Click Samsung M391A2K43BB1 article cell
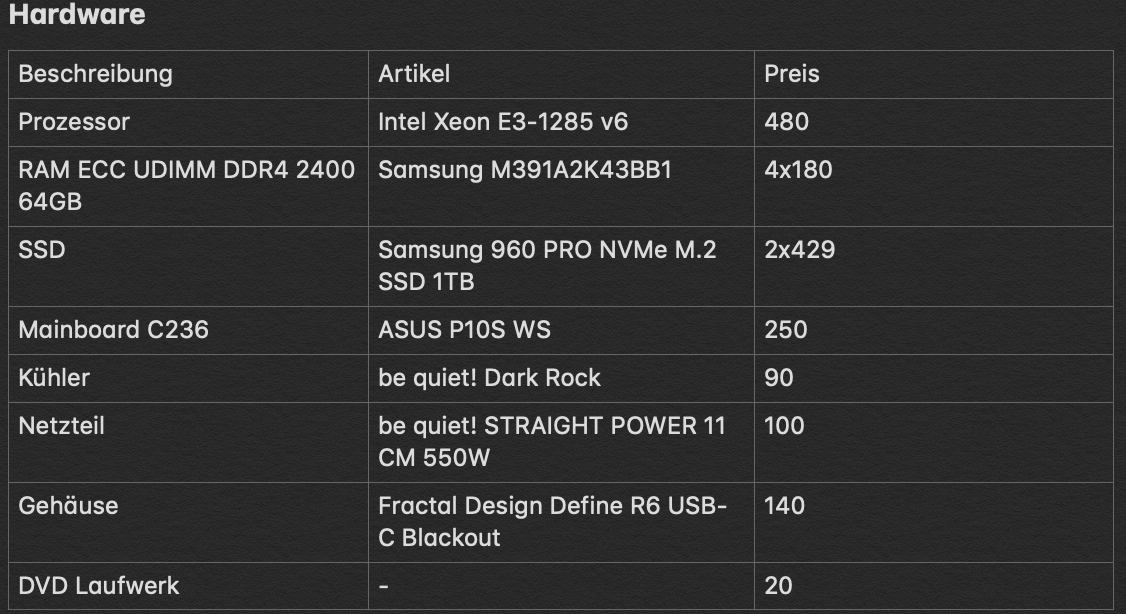 point(525,170)
